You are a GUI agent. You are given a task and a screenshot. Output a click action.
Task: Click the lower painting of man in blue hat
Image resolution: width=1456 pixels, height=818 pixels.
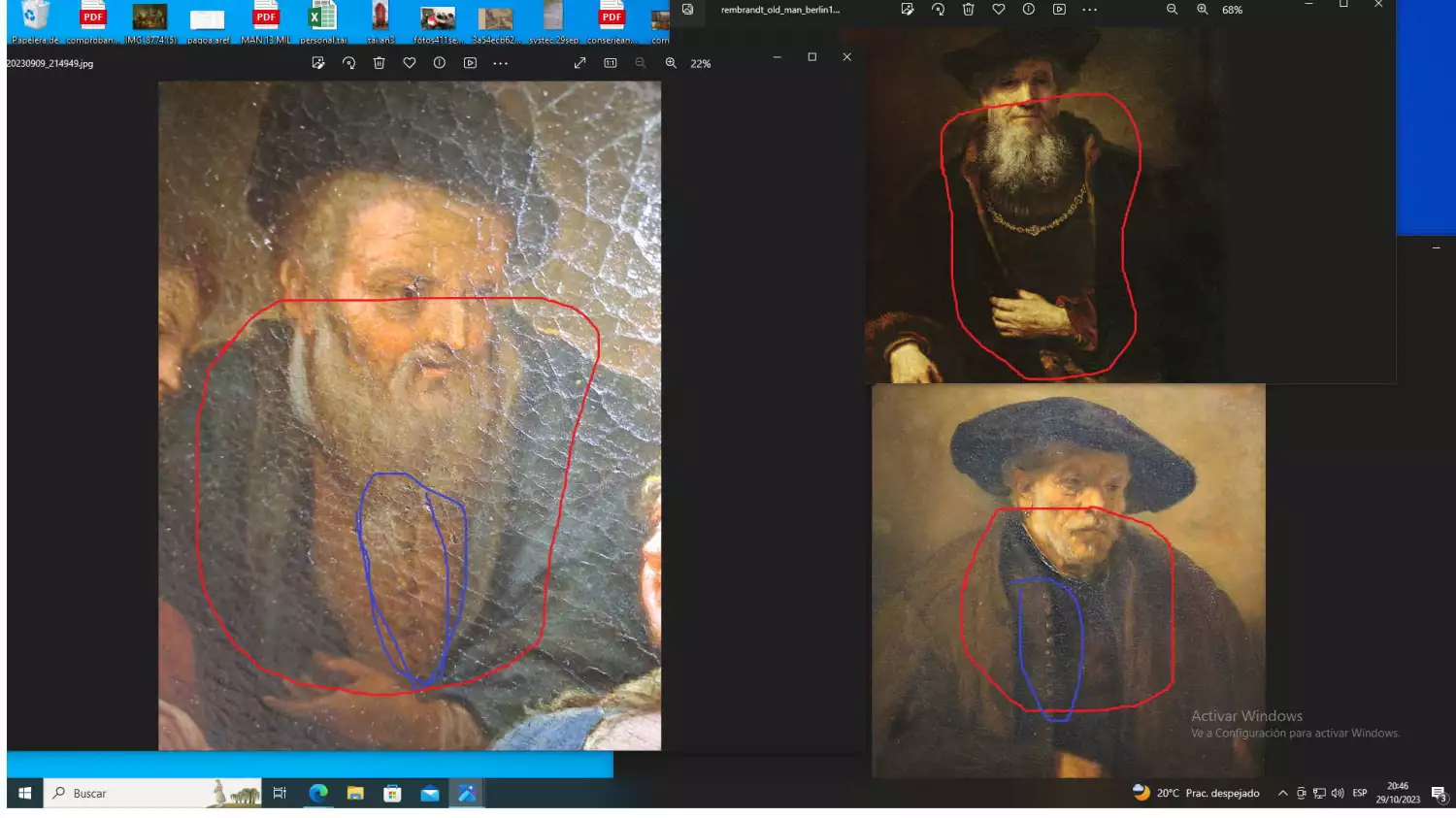point(1068,580)
